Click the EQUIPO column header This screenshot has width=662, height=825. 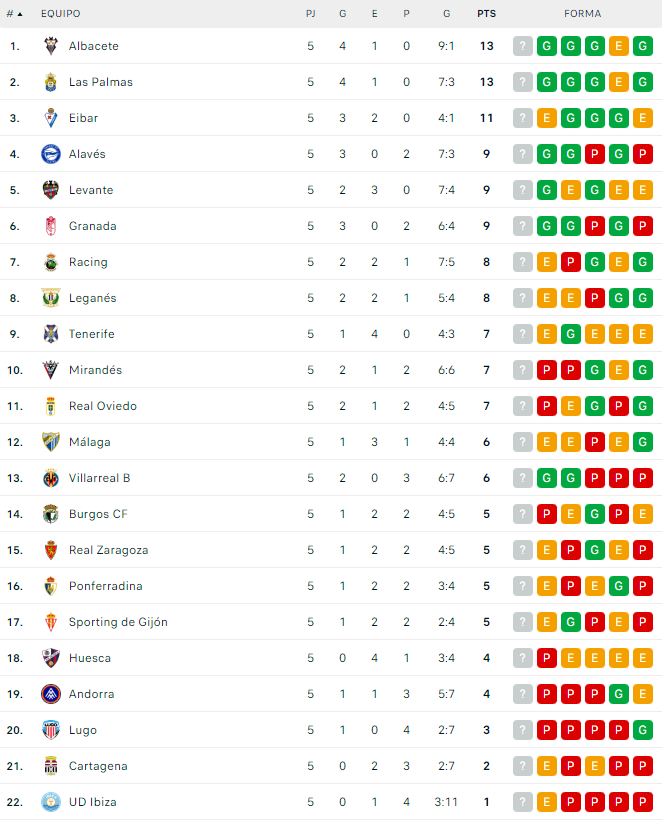61,14
